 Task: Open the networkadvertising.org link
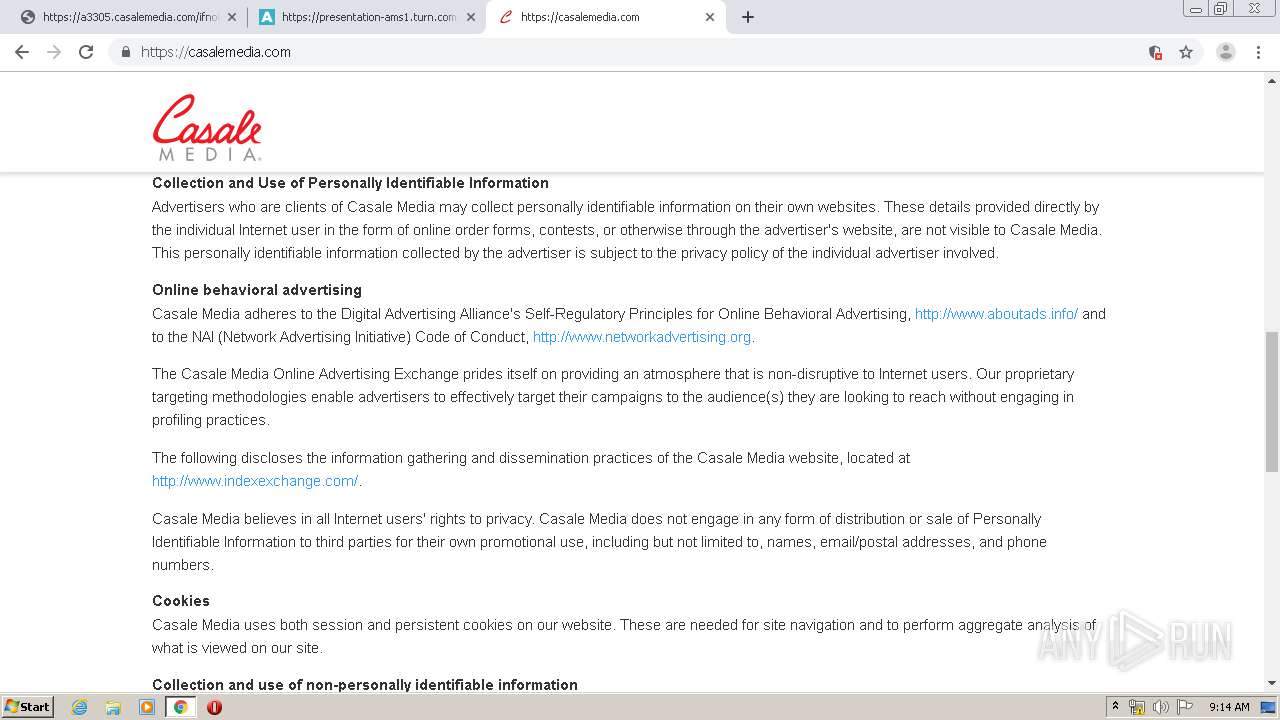tap(644, 337)
